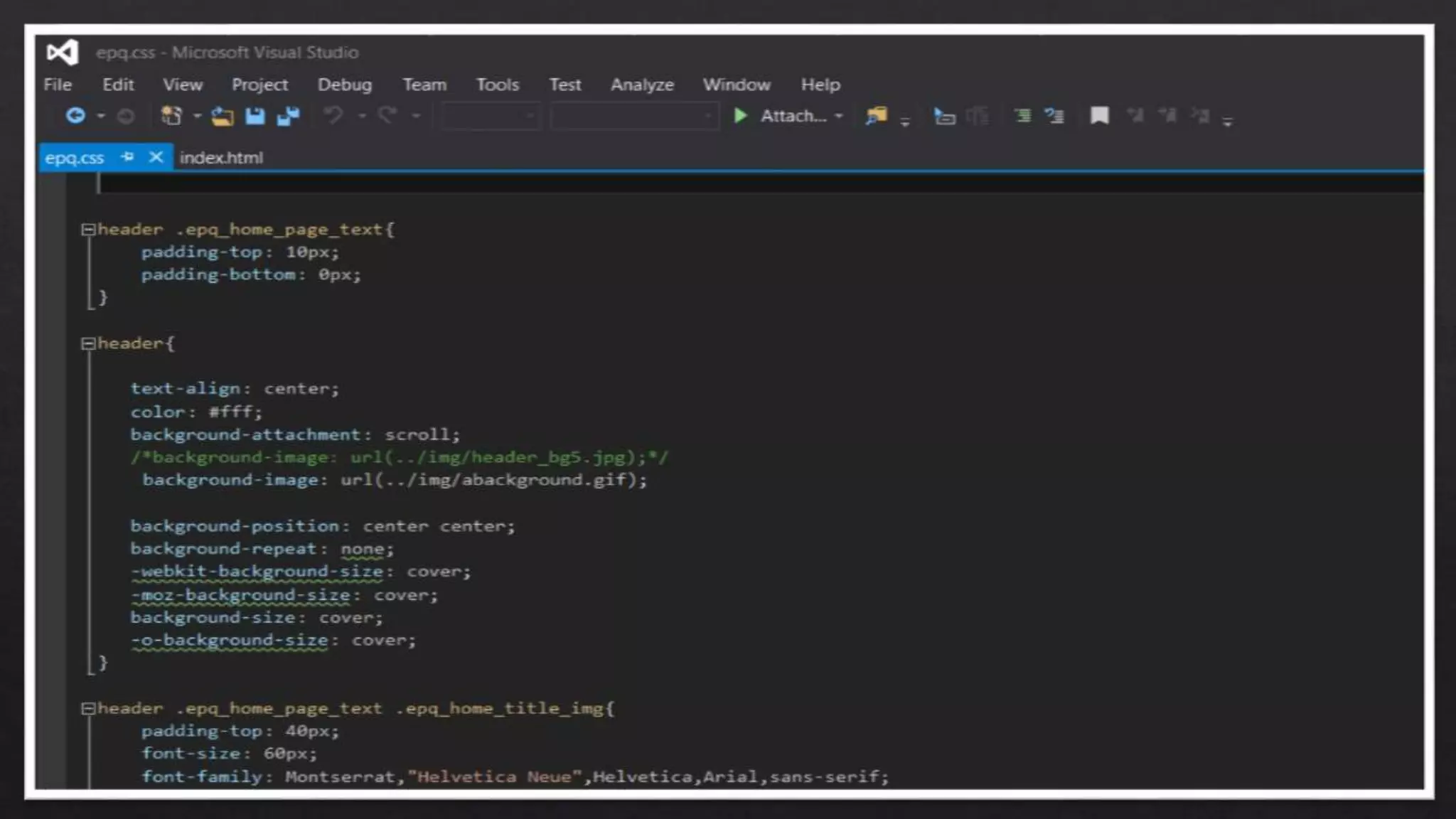Viewport: 1456px width, 819px height.
Task: Toggle pin on epq.css tab
Action: tap(127, 156)
